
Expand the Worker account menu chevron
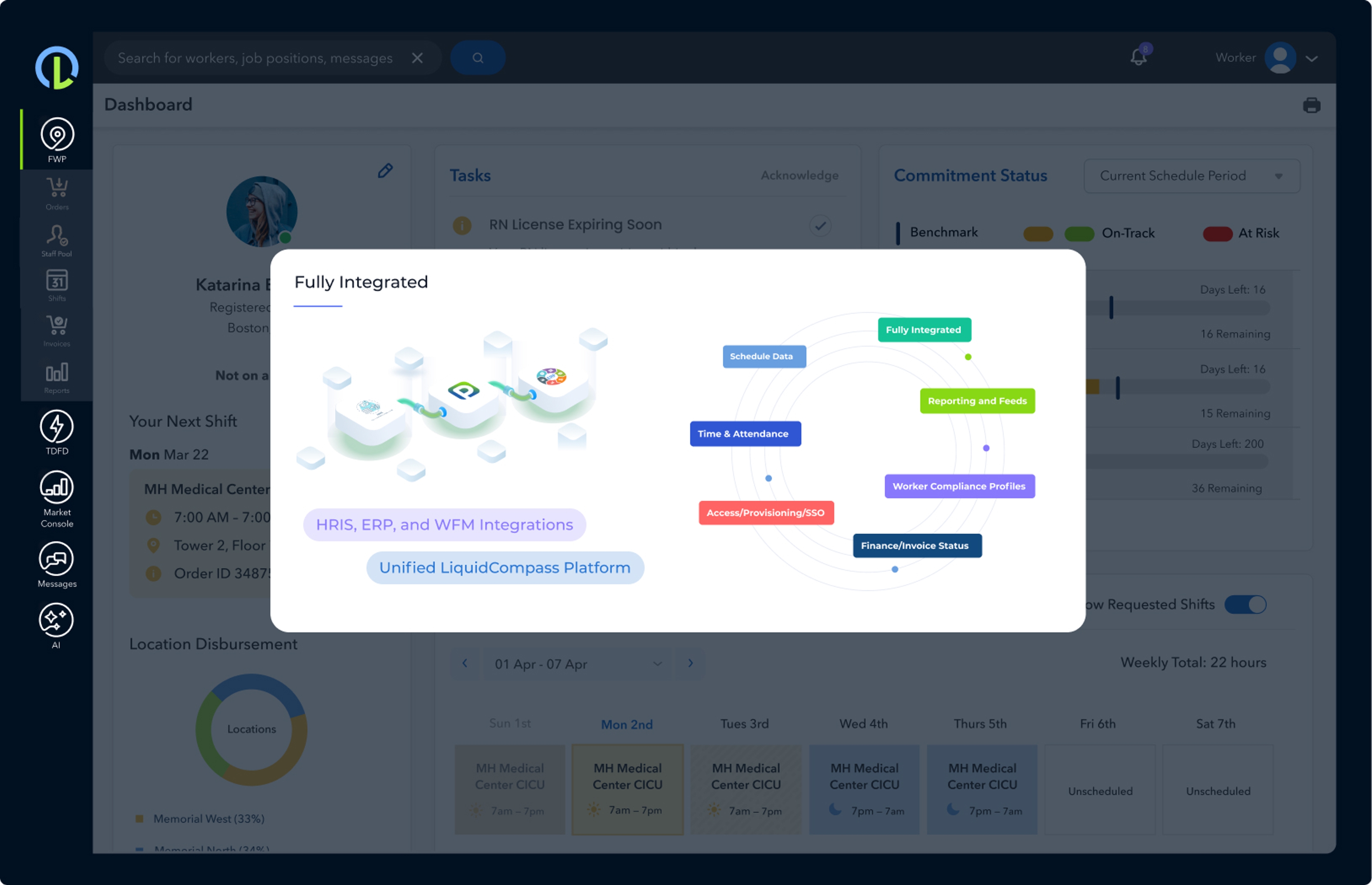(x=1312, y=59)
